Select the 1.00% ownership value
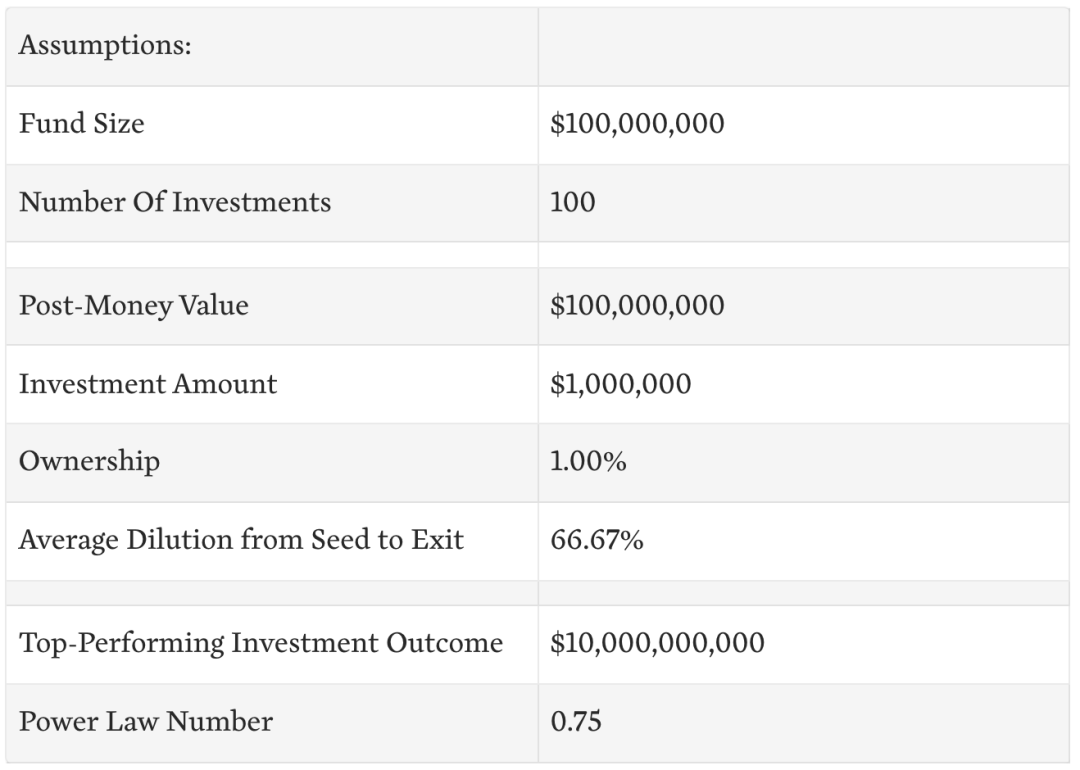Viewport: 1080px width, 770px height. coord(588,462)
